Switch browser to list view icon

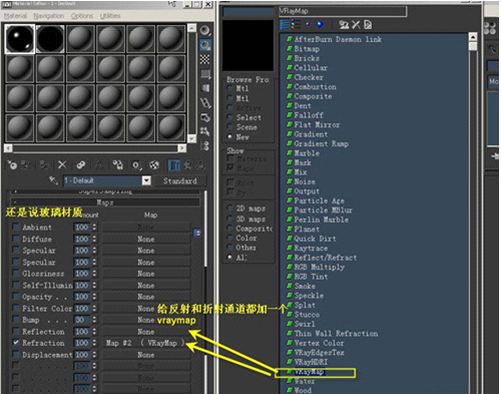tap(285, 24)
